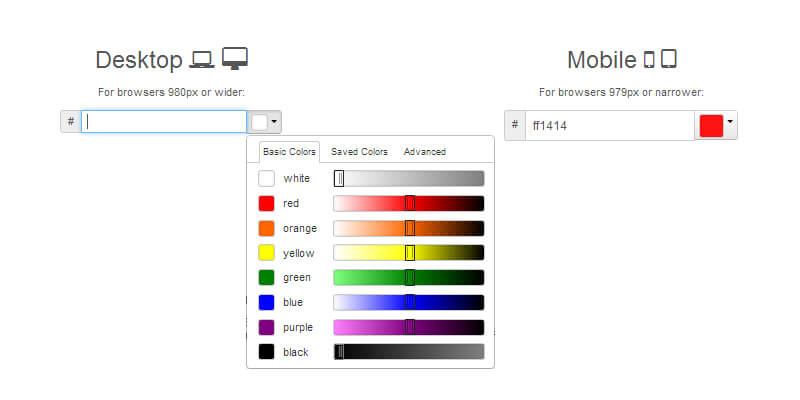Select the yellow color swatch
This screenshot has width=800, height=400.
[266, 253]
